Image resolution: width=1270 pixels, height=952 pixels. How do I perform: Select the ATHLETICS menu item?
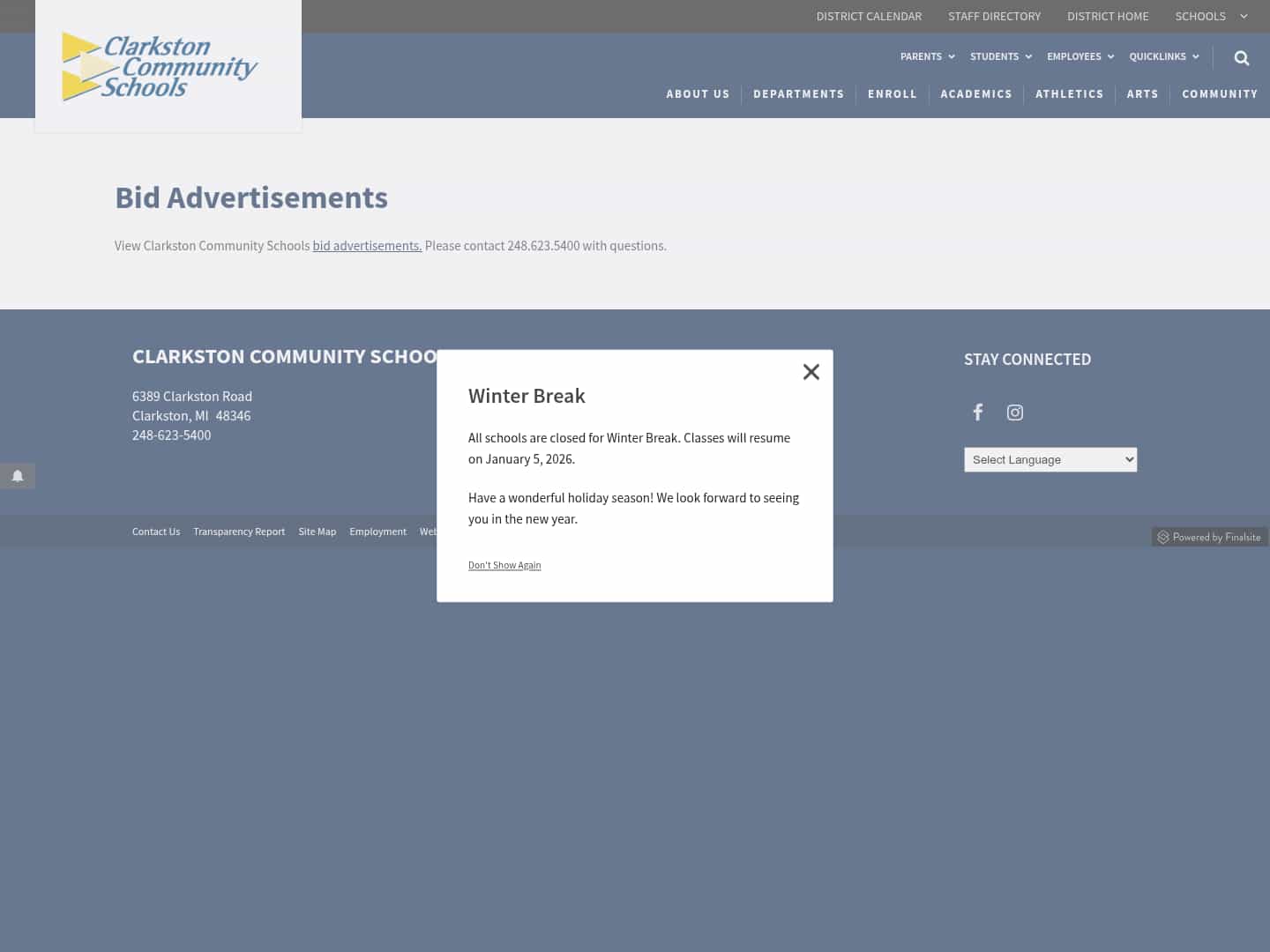pos(1069,94)
